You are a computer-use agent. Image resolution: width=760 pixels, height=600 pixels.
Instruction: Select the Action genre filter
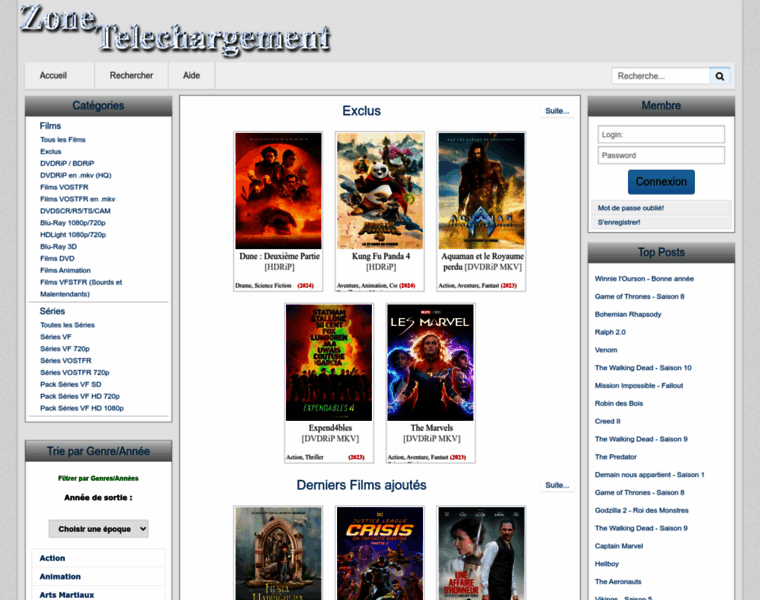[98, 558]
